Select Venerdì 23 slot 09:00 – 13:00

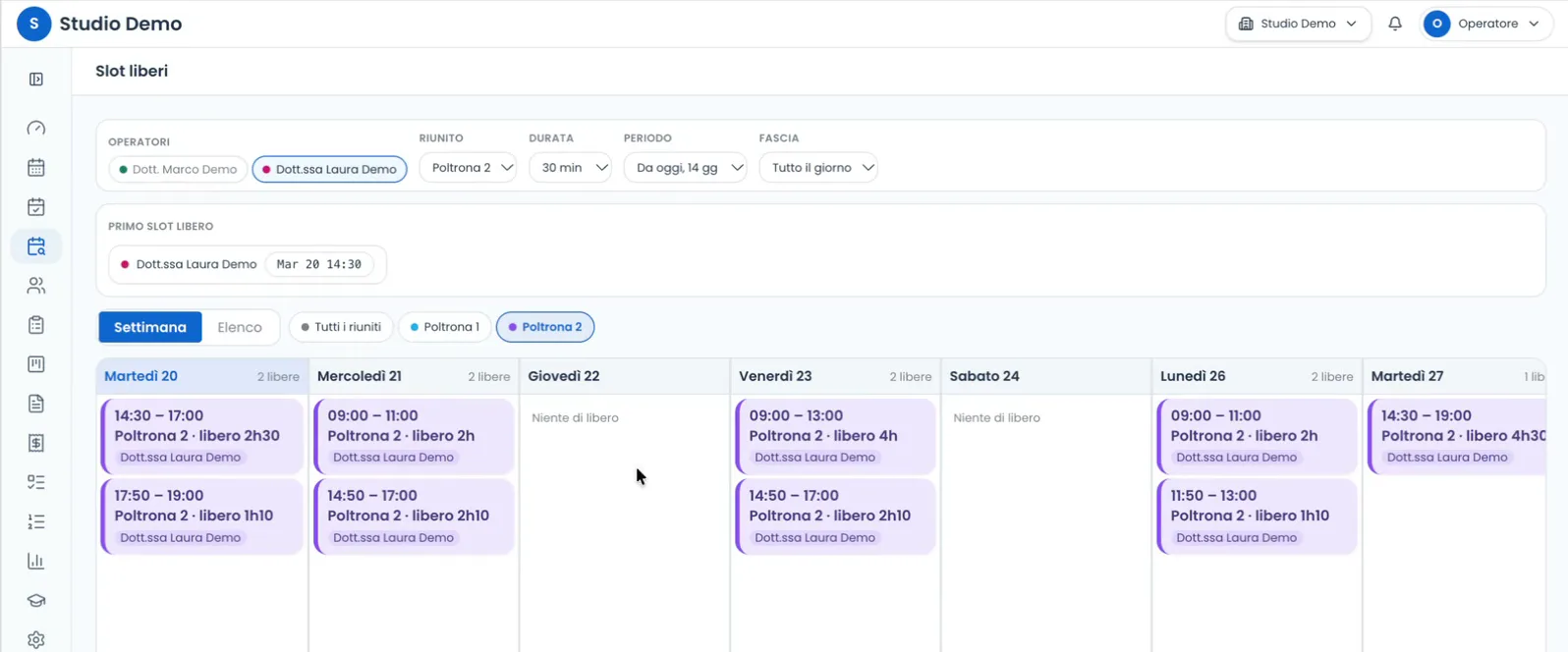click(835, 436)
